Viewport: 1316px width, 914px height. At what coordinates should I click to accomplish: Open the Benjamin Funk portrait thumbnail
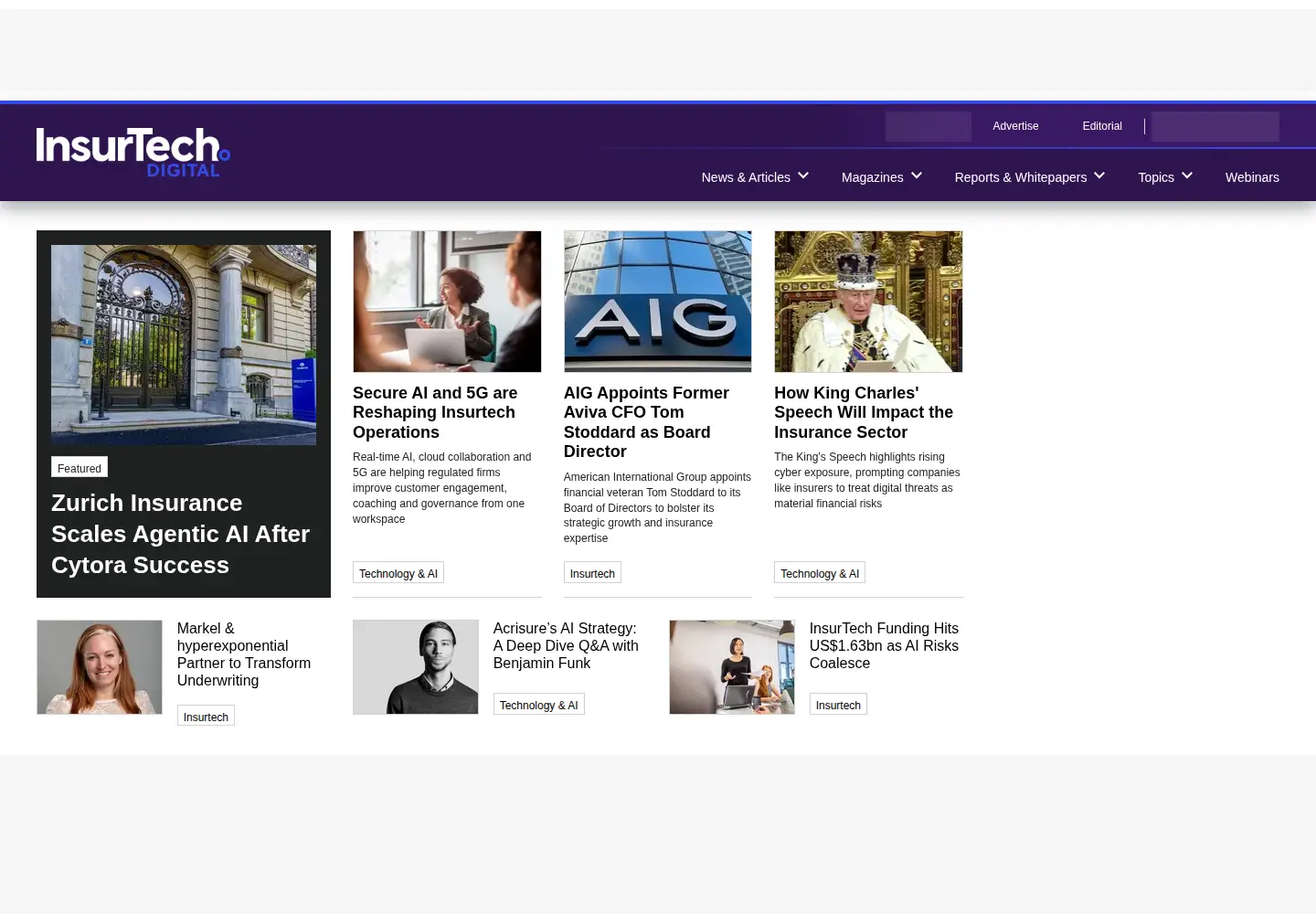[416, 667]
